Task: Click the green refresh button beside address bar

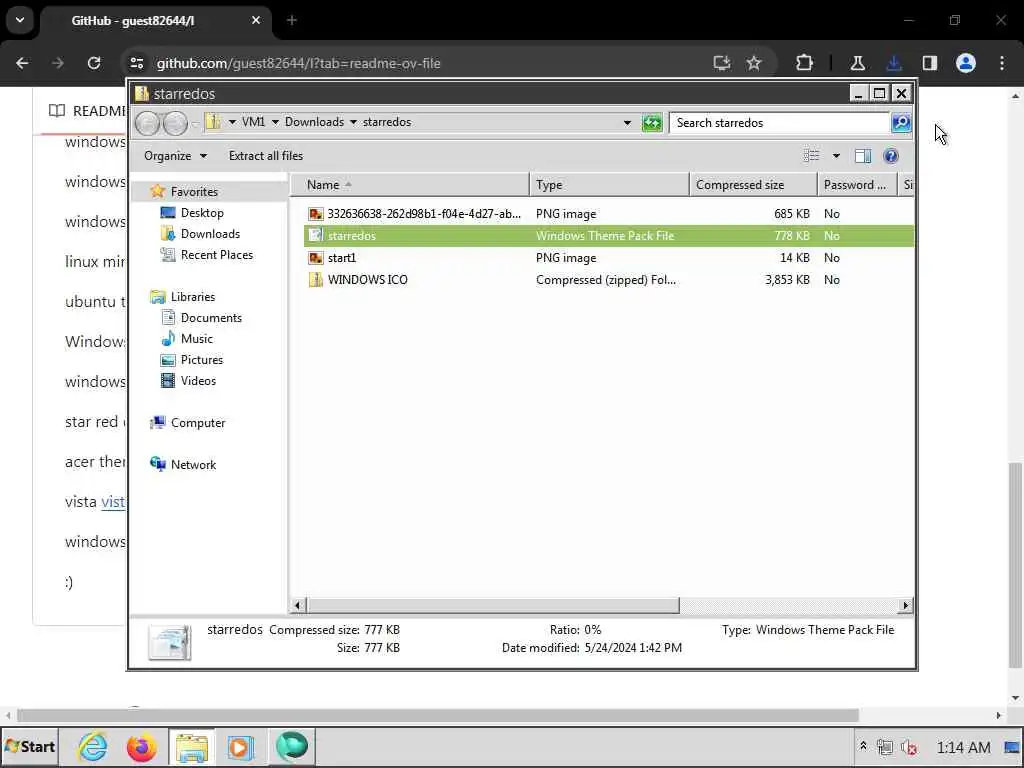Action: (x=652, y=123)
